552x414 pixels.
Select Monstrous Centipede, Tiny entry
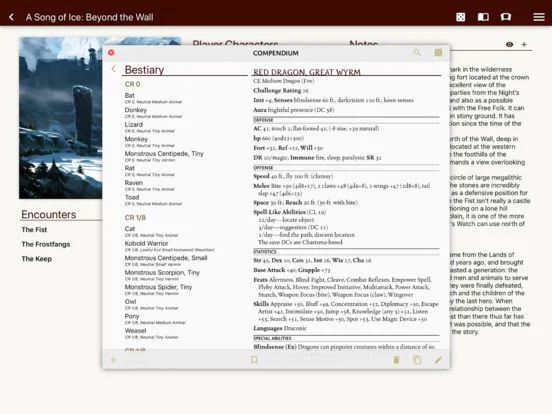164,156
